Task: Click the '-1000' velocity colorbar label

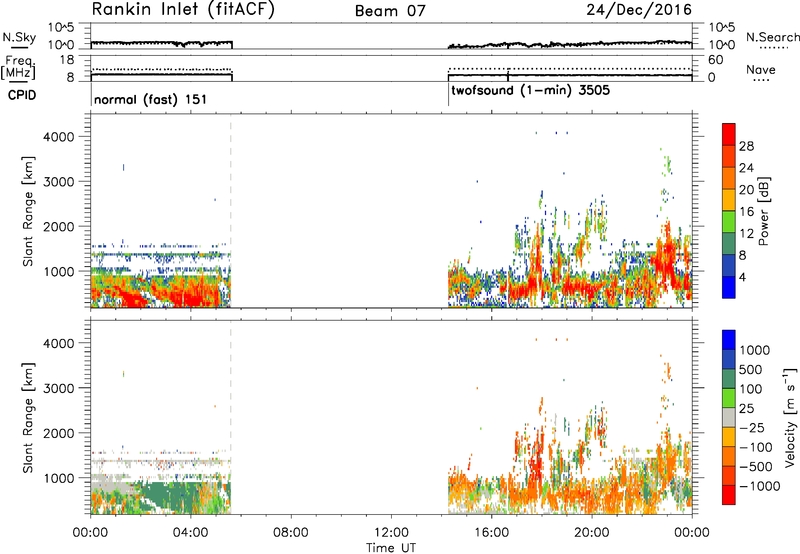Action: (759, 486)
